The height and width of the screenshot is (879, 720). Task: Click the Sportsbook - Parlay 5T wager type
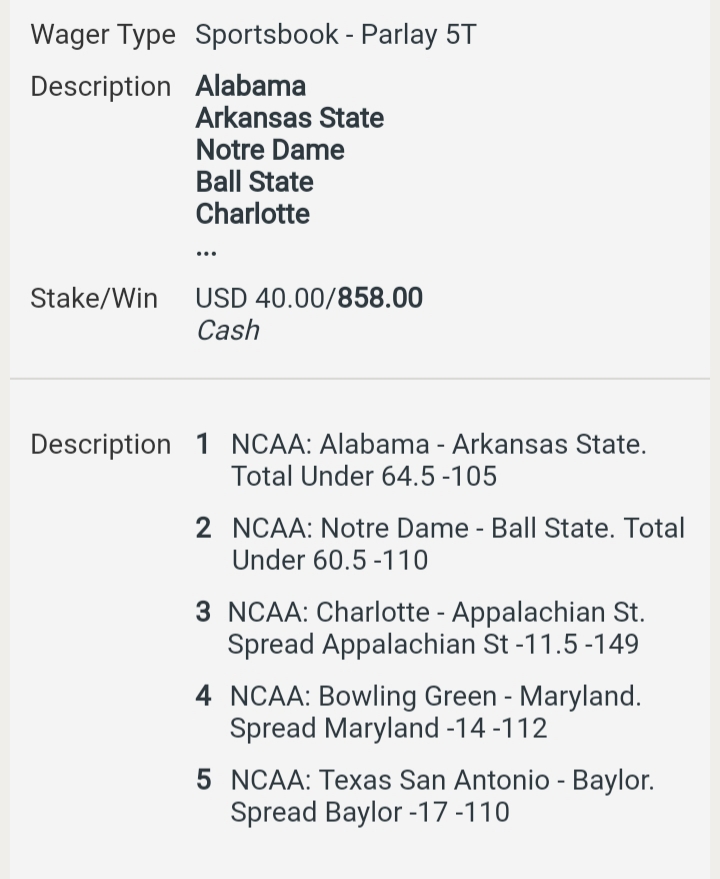pyautogui.click(x=336, y=35)
